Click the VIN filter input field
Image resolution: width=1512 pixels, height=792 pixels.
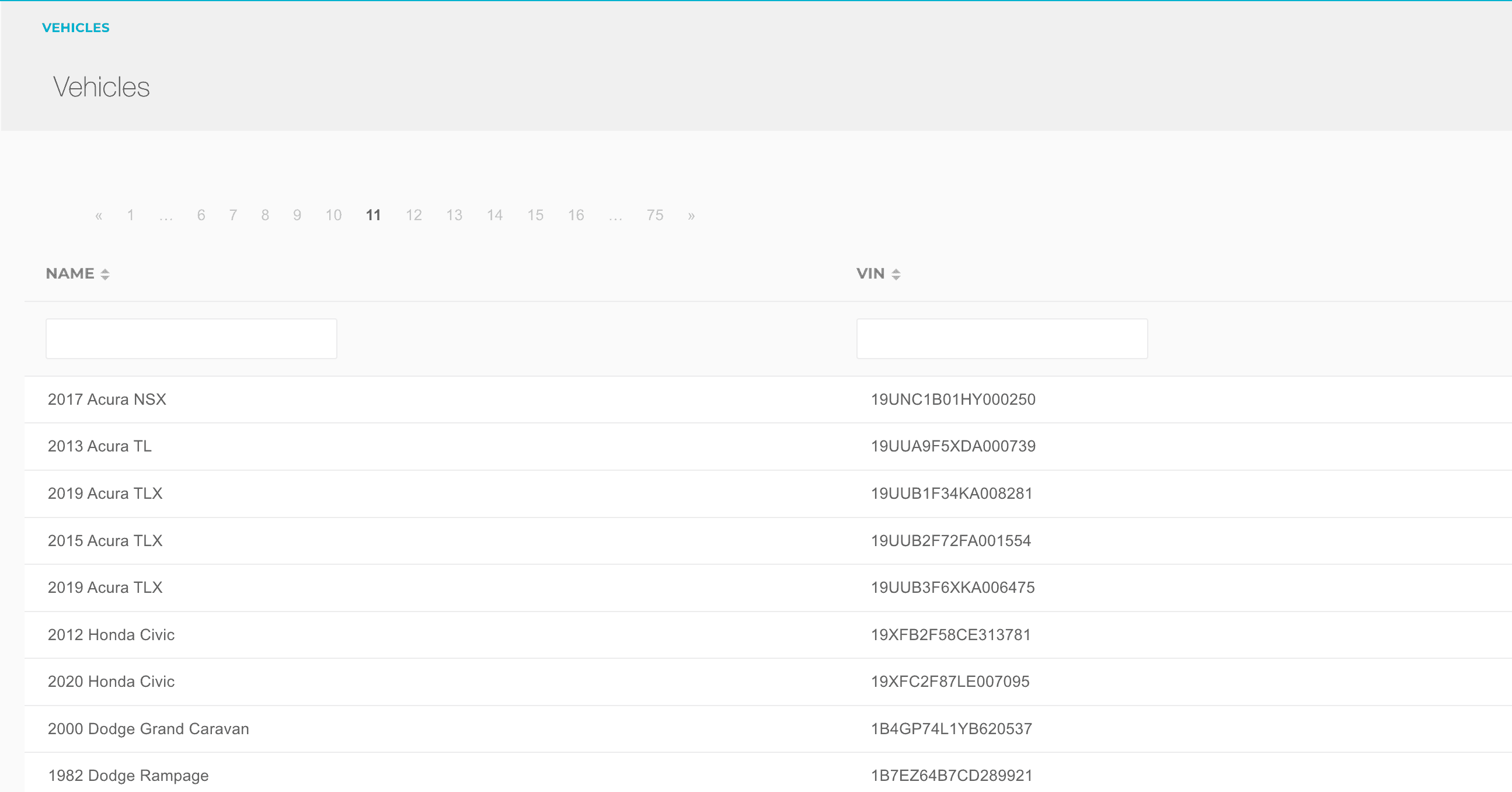click(x=1001, y=339)
